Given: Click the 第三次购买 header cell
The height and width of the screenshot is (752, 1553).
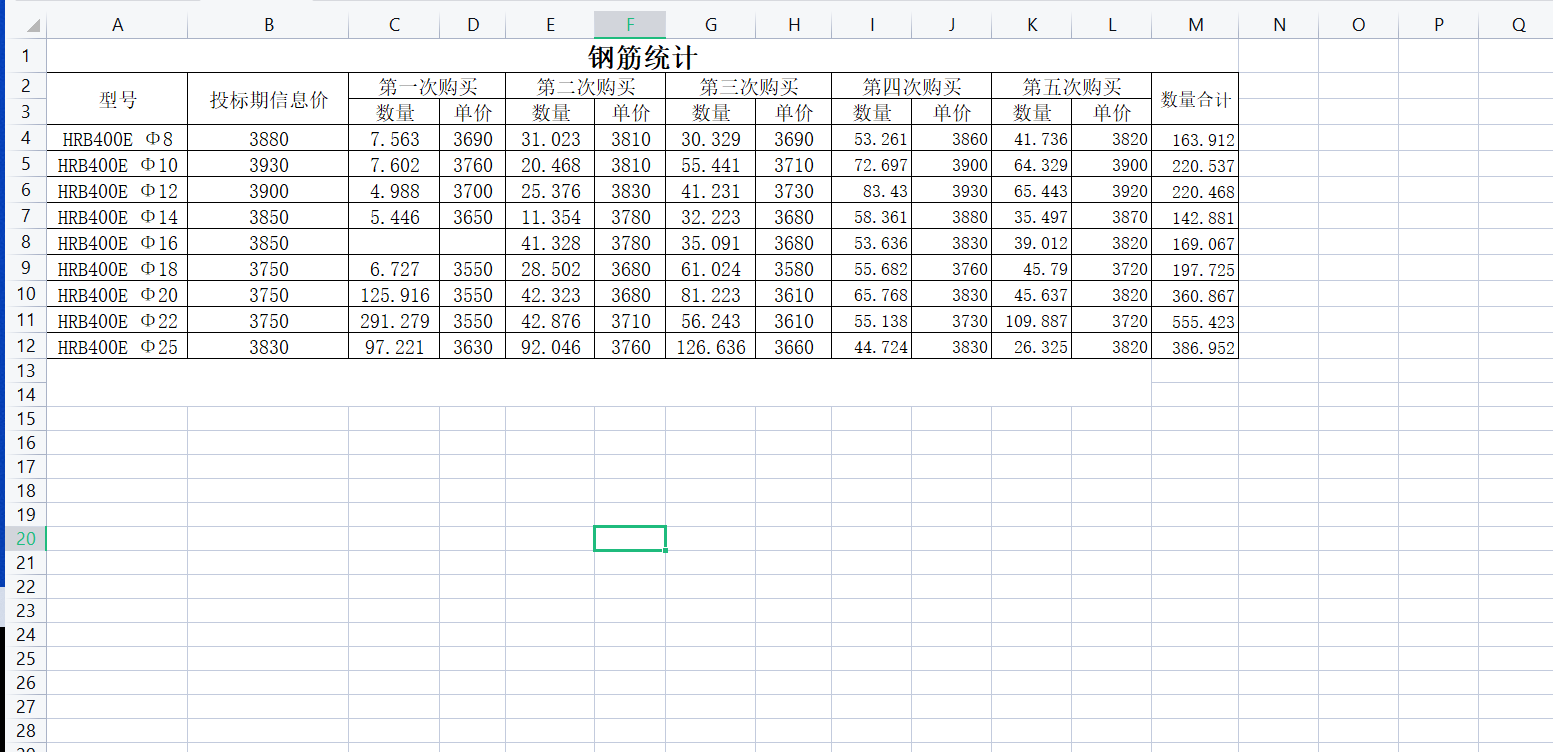Looking at the screenshot, I should (x=749, y=86).
